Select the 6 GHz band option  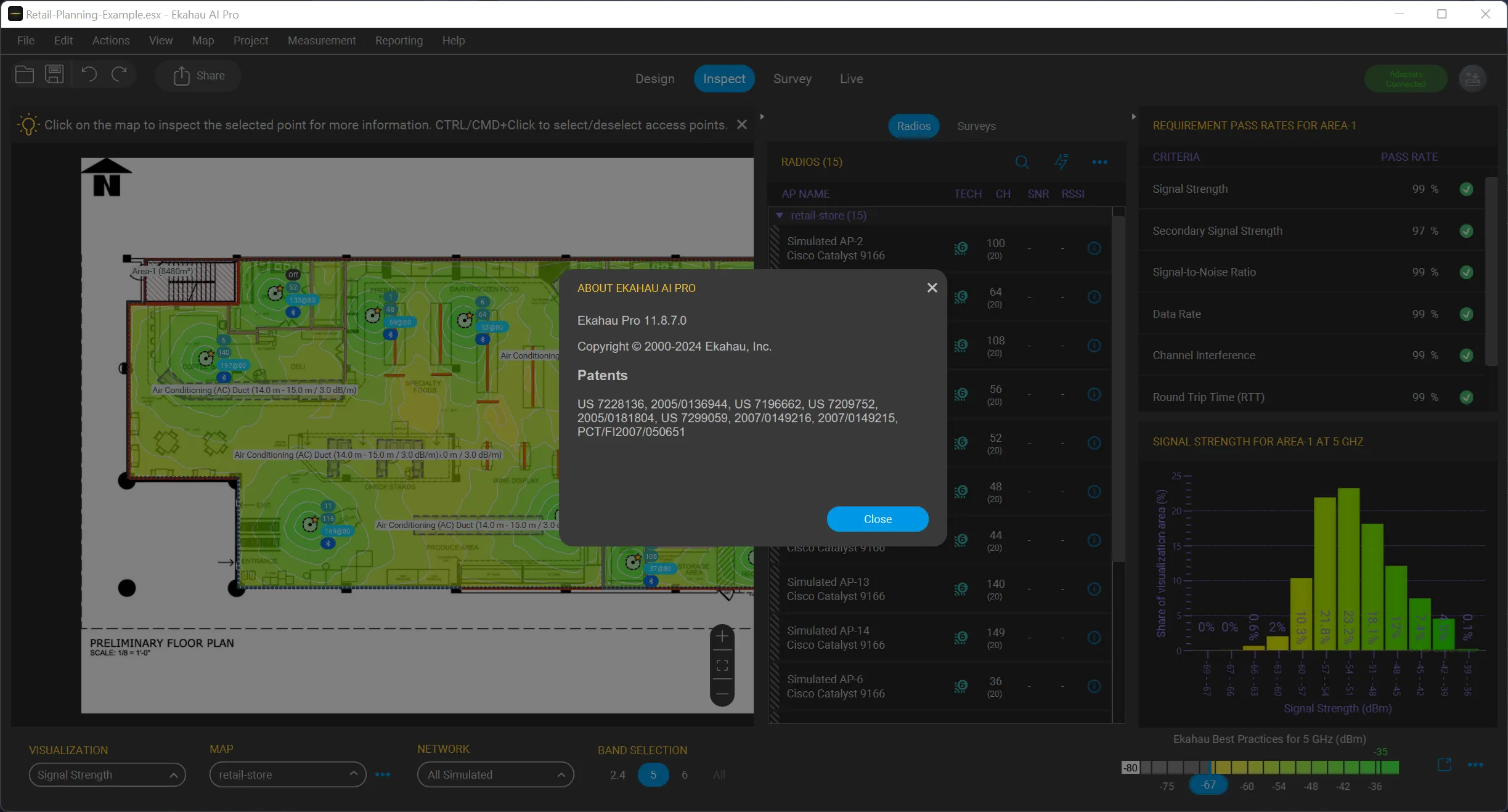pyautogui.click(x=685, y=775)
